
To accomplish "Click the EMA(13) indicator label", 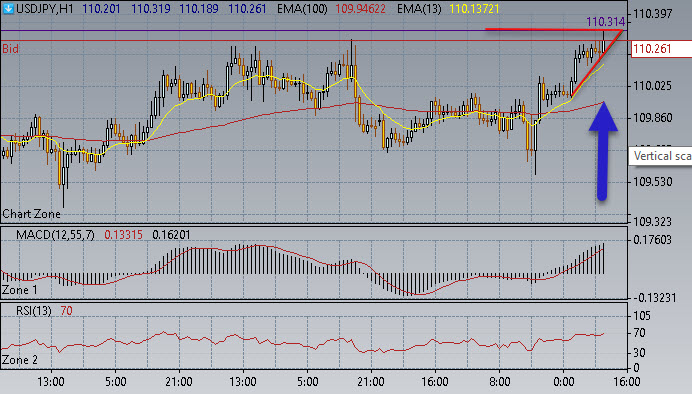I will [x=419, y=8].
